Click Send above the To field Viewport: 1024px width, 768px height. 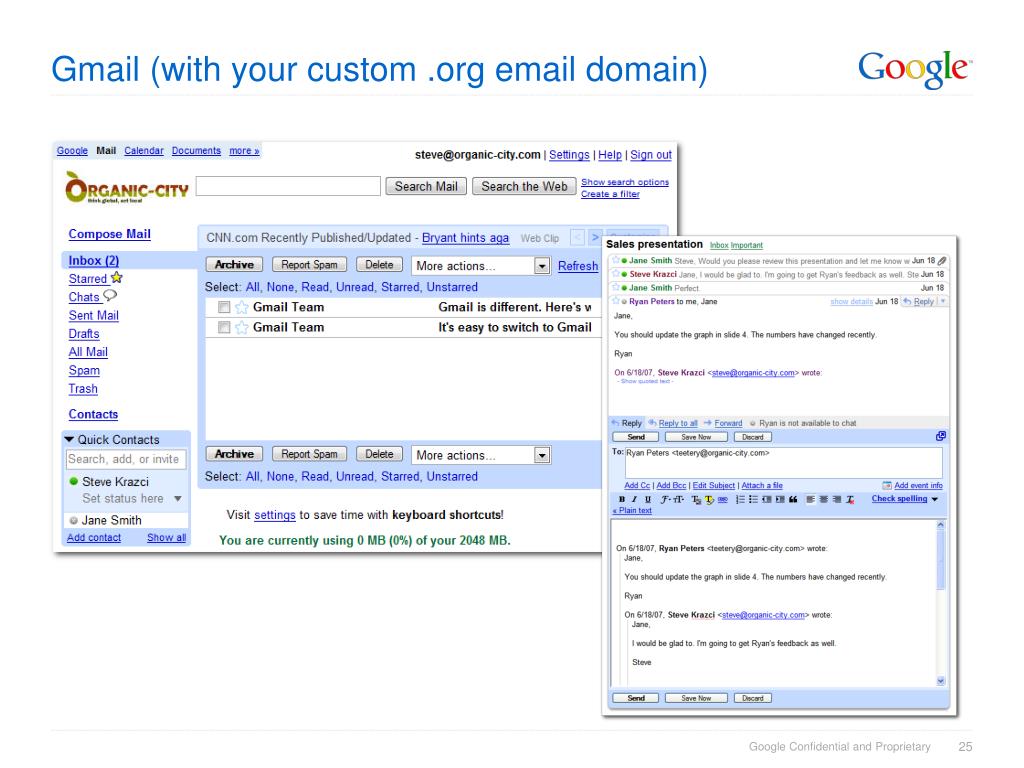635,437
